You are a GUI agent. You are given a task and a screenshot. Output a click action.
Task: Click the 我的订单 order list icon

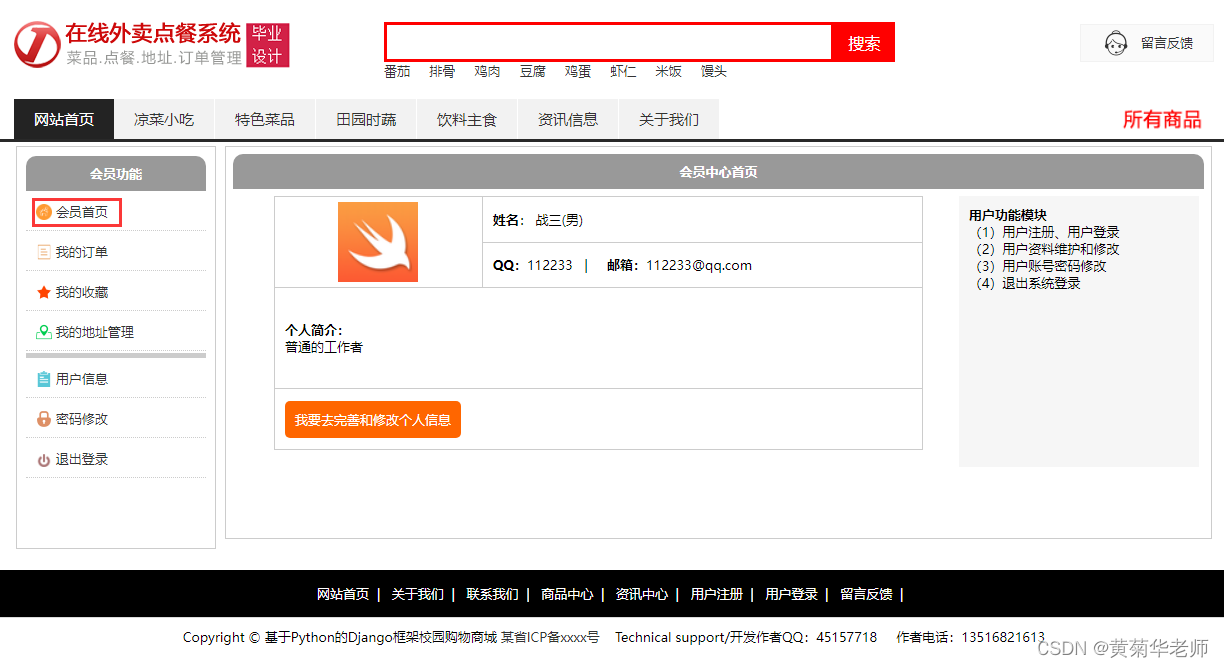click(x=44, y=252)
